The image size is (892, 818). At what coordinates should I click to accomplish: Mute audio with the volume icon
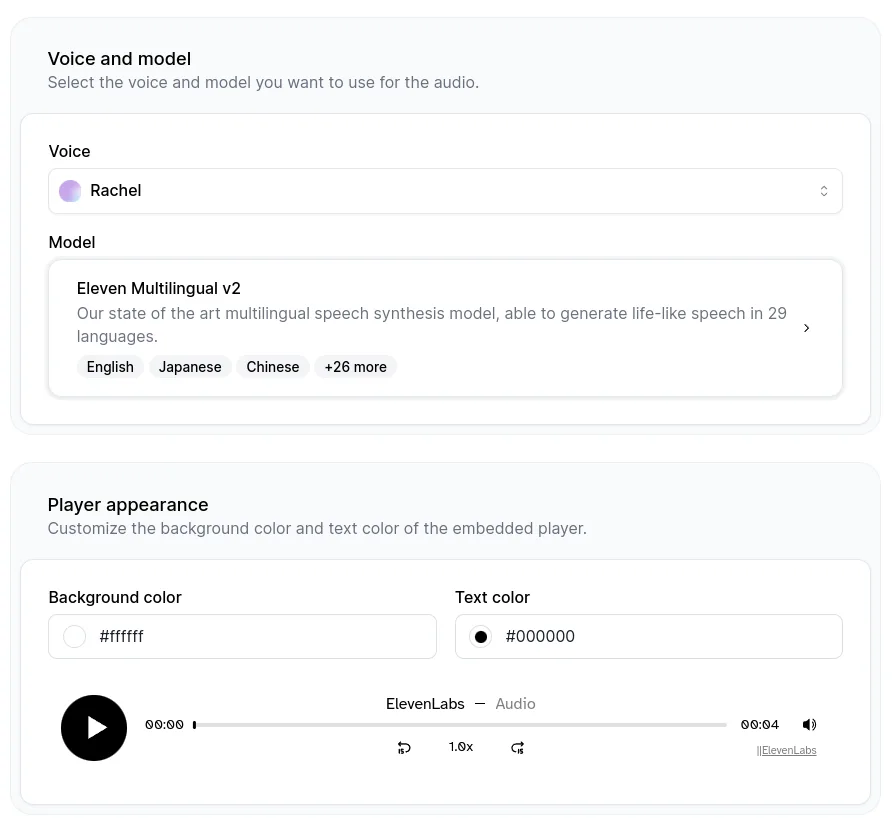tap(809, 725)
